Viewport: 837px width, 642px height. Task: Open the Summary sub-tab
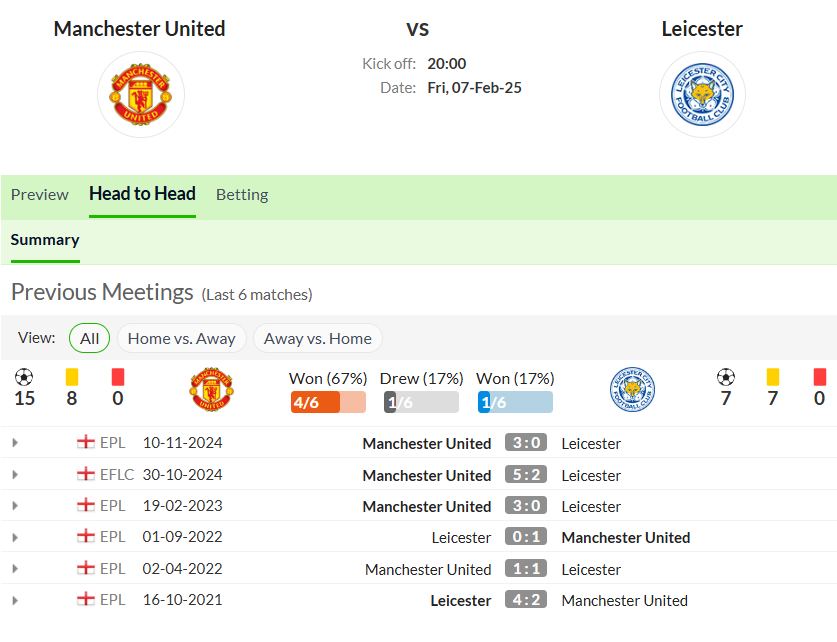45,240
